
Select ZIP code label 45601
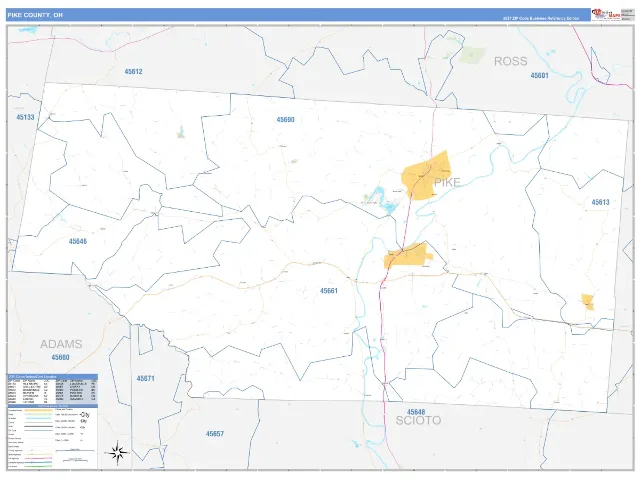click(540, 76)
